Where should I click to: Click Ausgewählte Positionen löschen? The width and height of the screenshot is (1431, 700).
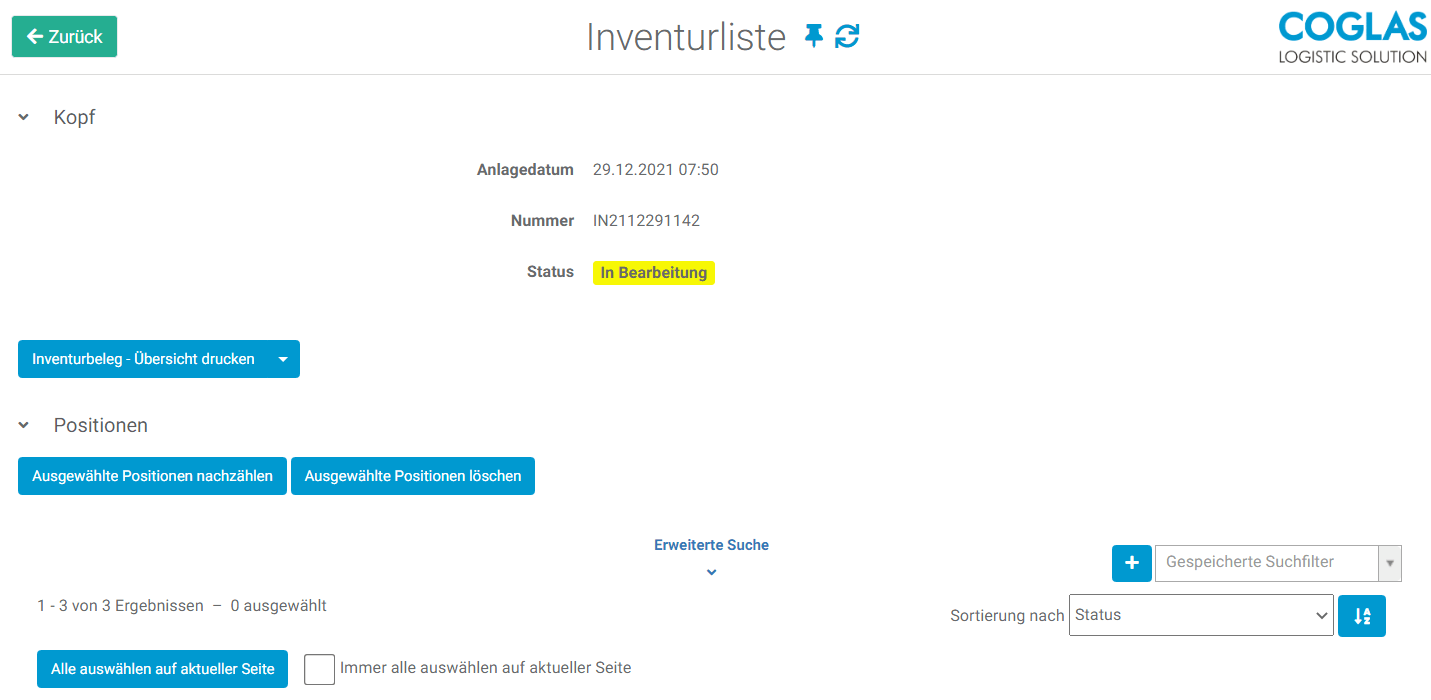412,477
